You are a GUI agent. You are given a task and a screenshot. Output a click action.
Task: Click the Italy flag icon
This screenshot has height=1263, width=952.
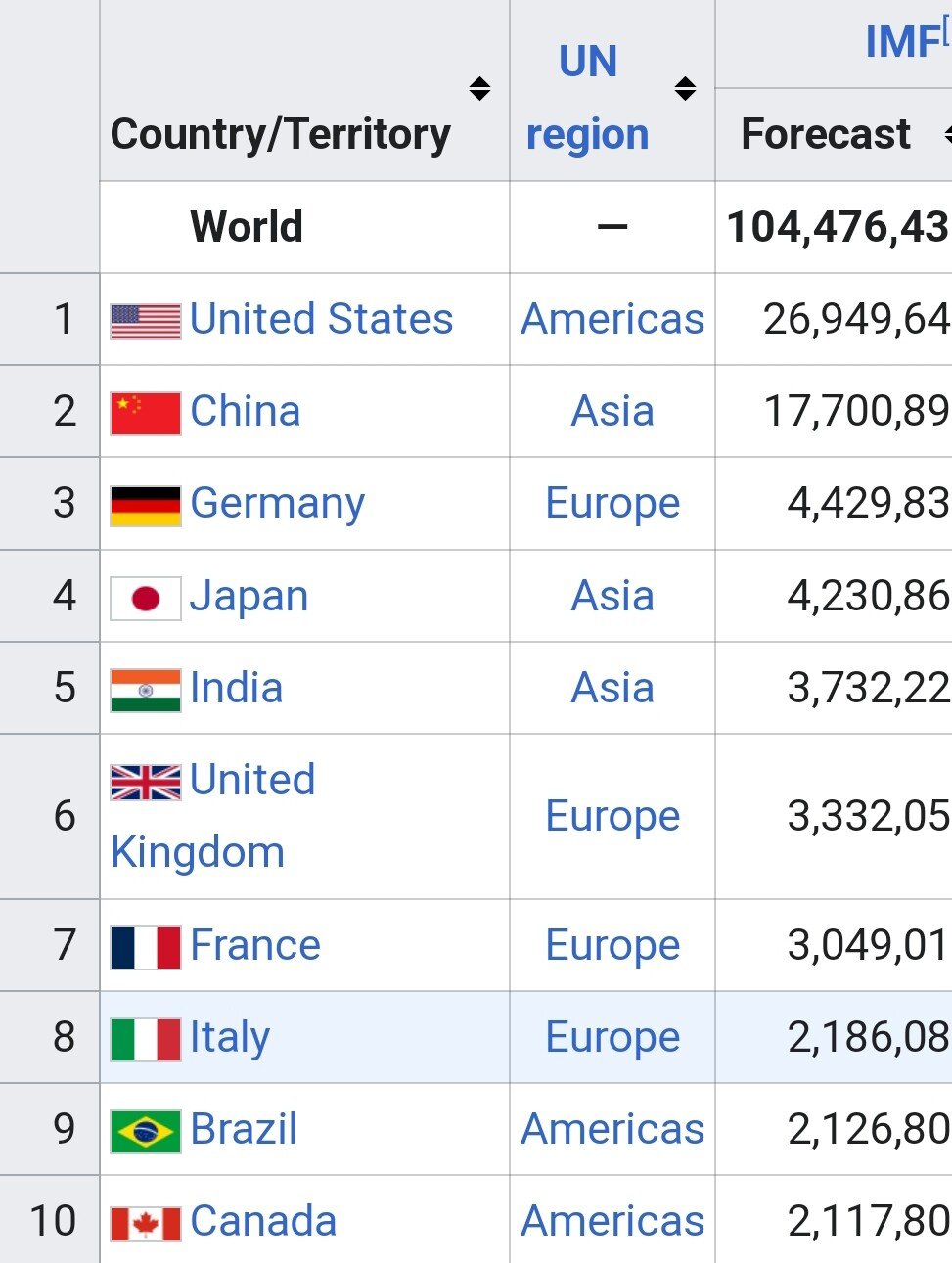[145, 1039]
